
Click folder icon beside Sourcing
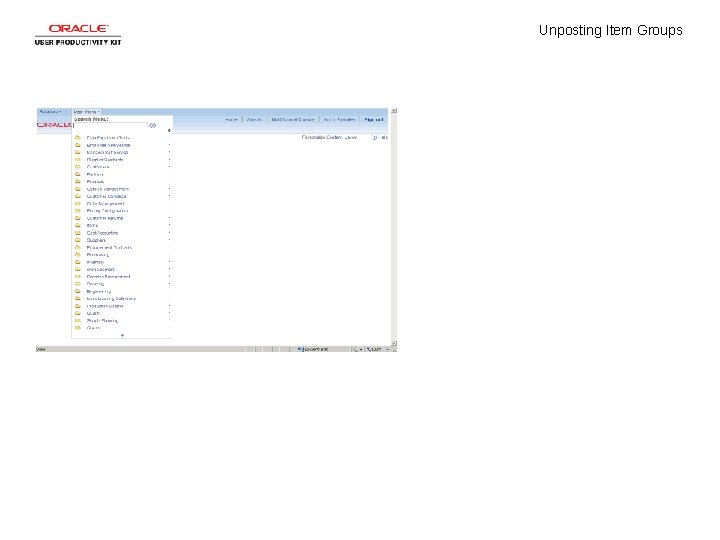point(78,284)
